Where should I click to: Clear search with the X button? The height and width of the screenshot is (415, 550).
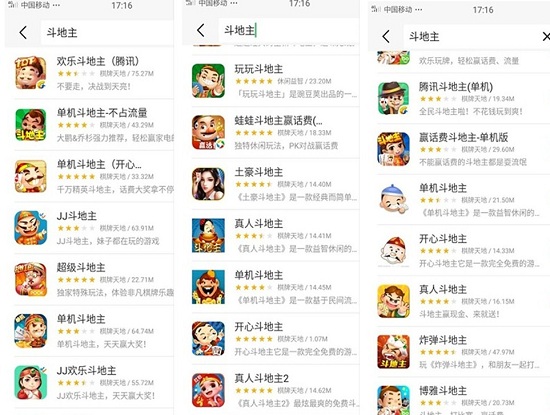pos(546,36)
